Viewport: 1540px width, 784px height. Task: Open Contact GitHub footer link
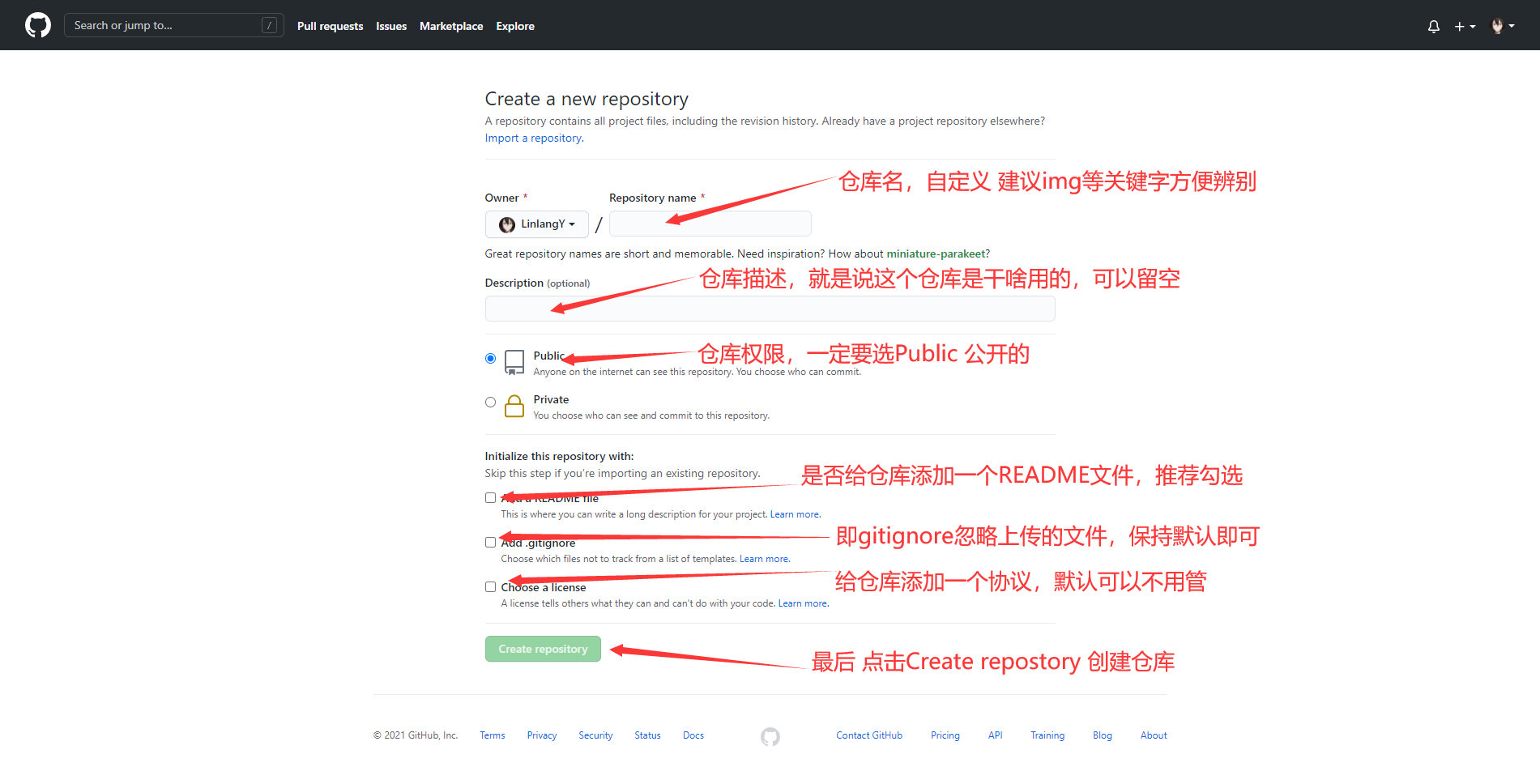(869, 735)
